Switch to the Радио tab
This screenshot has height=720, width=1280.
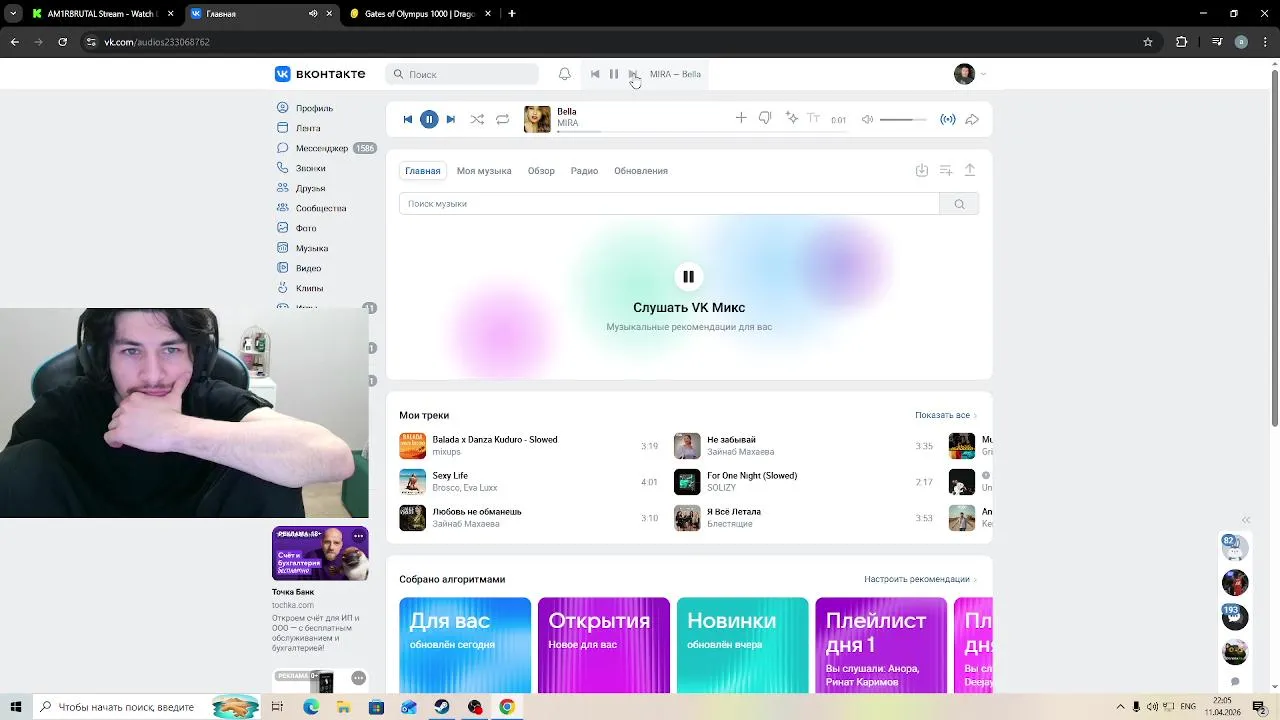[584, 171]
